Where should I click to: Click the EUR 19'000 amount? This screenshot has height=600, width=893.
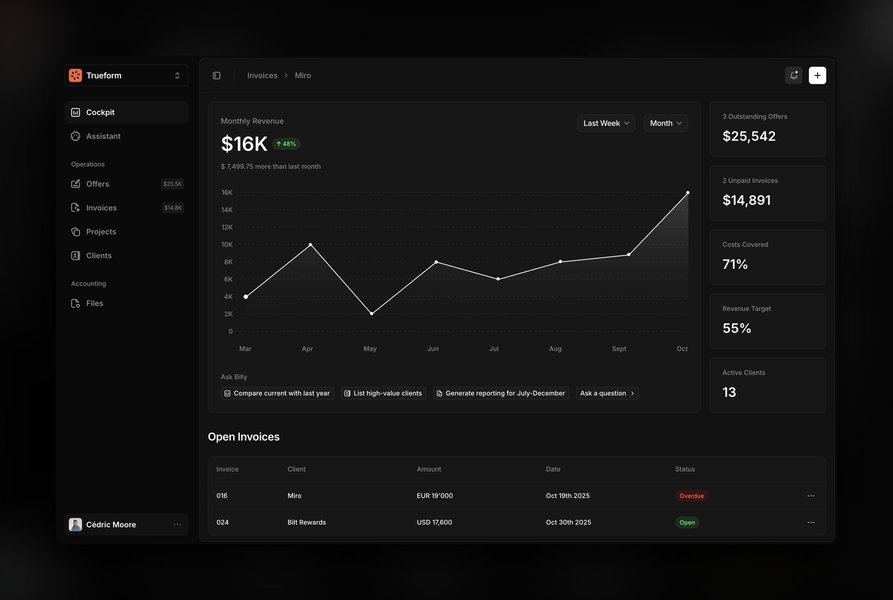[x=435, y=496]
